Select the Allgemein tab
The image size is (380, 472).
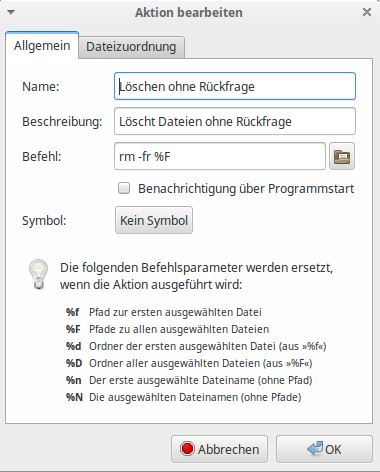pos(42,46)
